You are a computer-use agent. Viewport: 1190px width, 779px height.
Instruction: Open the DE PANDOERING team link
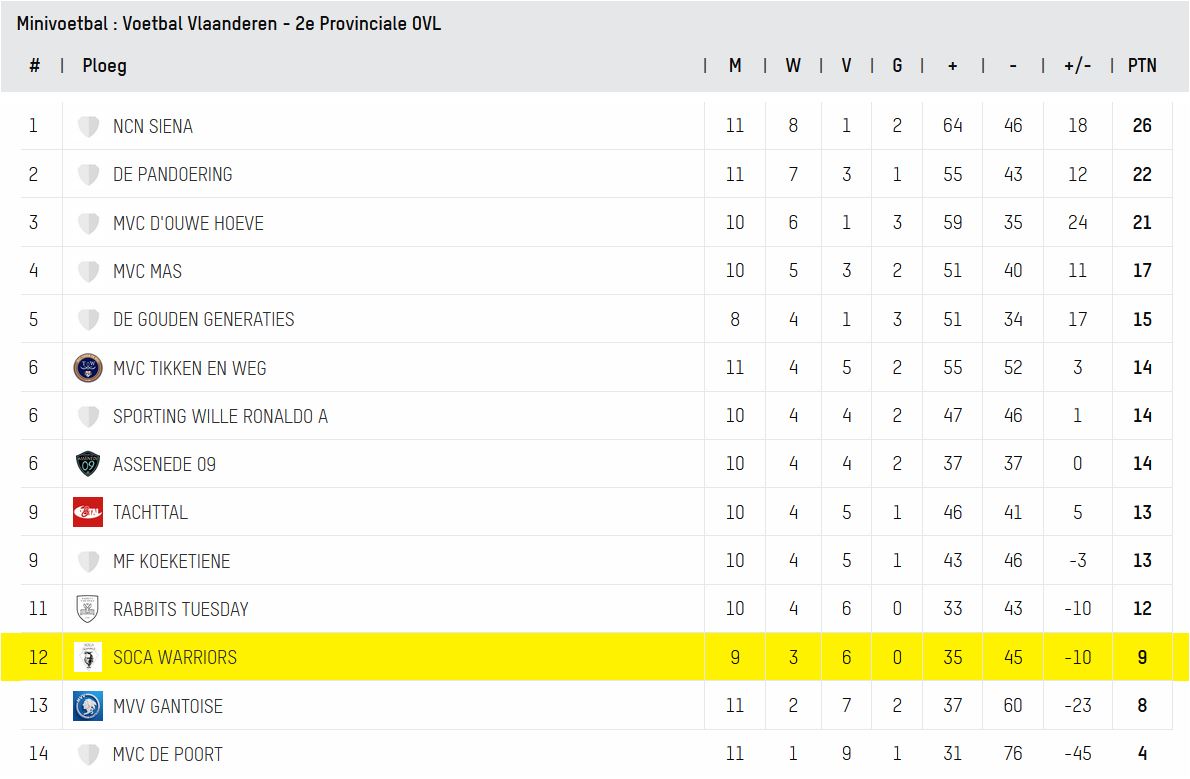pos(172,175)
